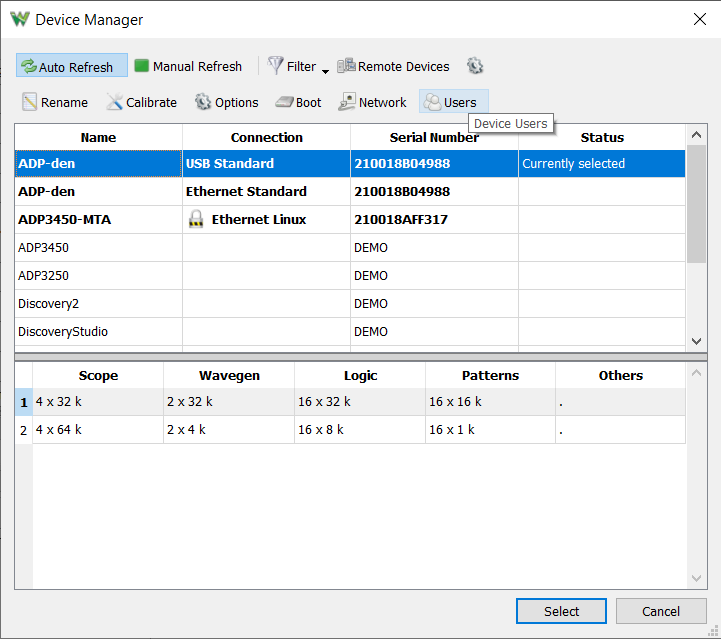Screen dimensions: 721x639
Task: Open the Network settings
Action: coord(372,102)
